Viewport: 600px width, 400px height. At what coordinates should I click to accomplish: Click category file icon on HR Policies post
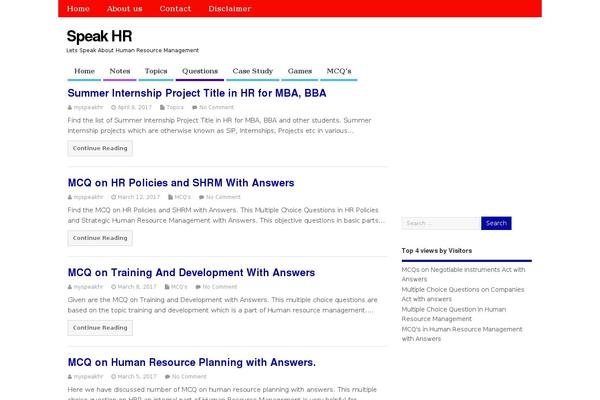170,197
